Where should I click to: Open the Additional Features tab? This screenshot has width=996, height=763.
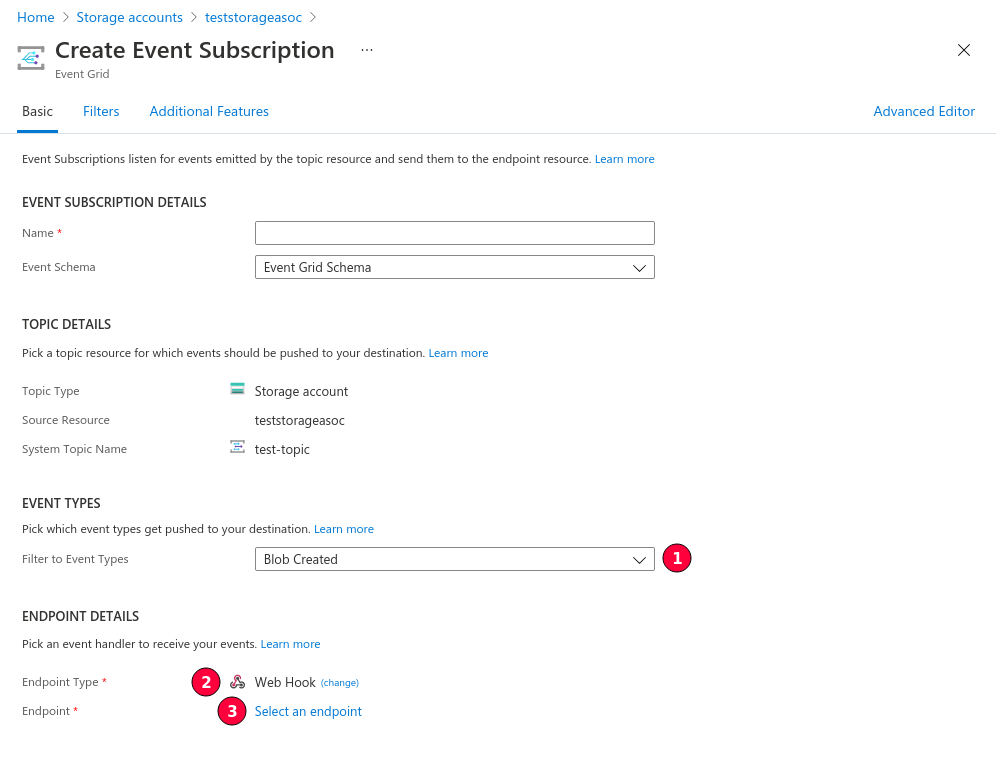coord(209,111)
